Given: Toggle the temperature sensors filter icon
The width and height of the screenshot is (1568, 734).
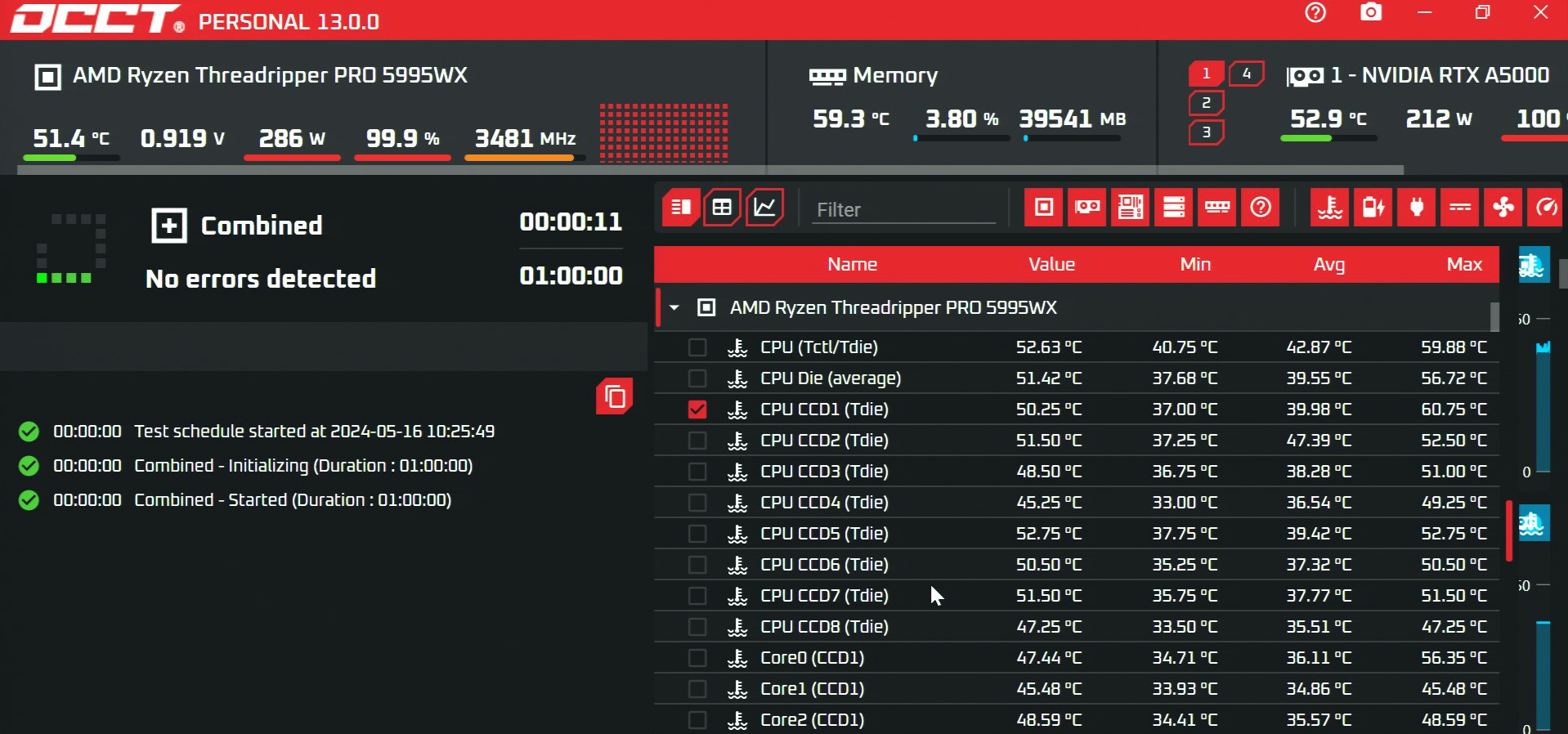Looking at the screenshot, I should 1330,208.
